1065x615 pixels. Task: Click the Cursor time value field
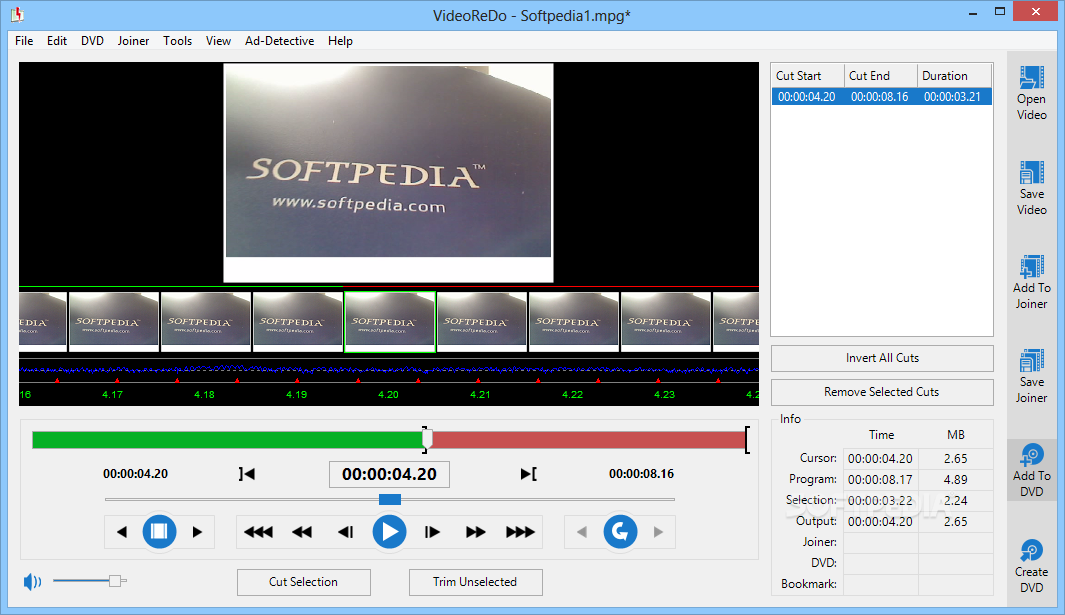pyautogui.click(x=880, y=459)
